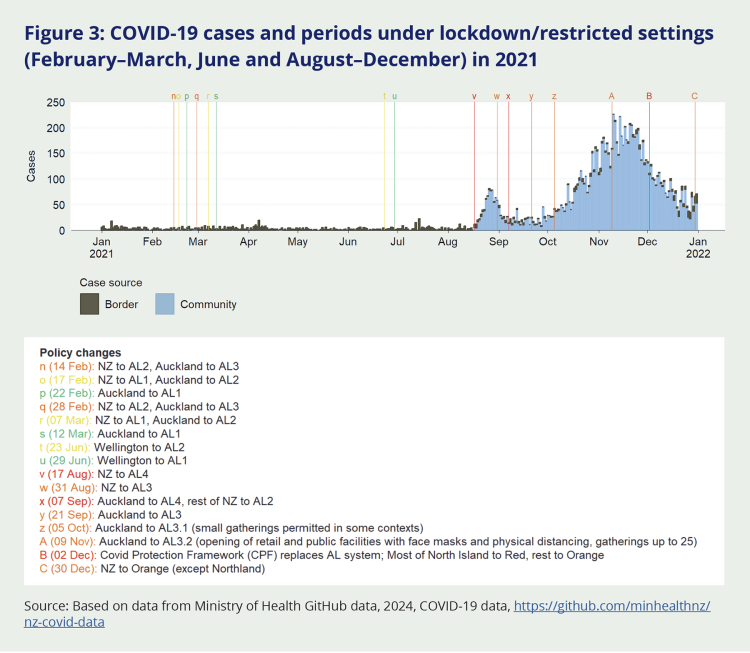Click the 'Nov' x-axis label
The image size is (750, 653).
[x=598, y=242]
